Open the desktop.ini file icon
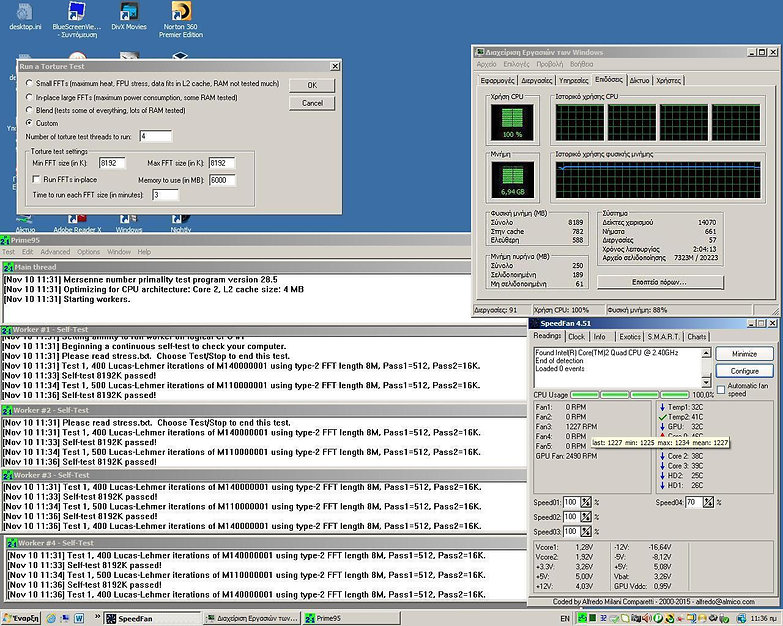 pyautogui.click(x=23, y=13)
